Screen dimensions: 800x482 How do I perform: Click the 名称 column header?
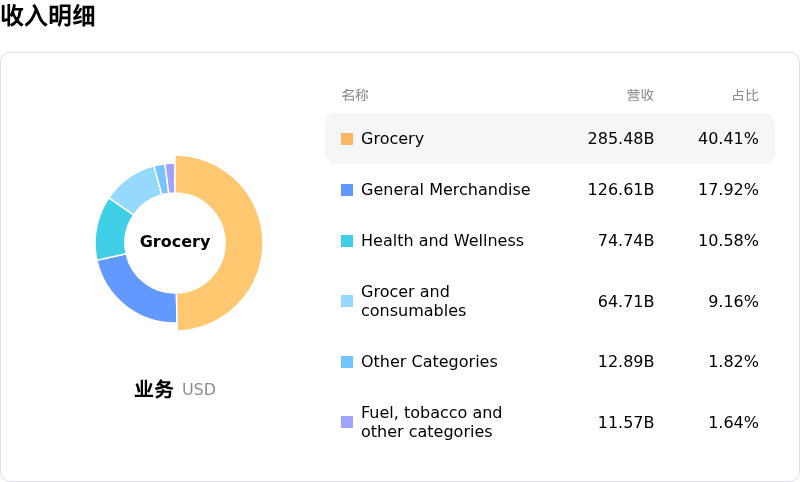(x=355, y=95)
